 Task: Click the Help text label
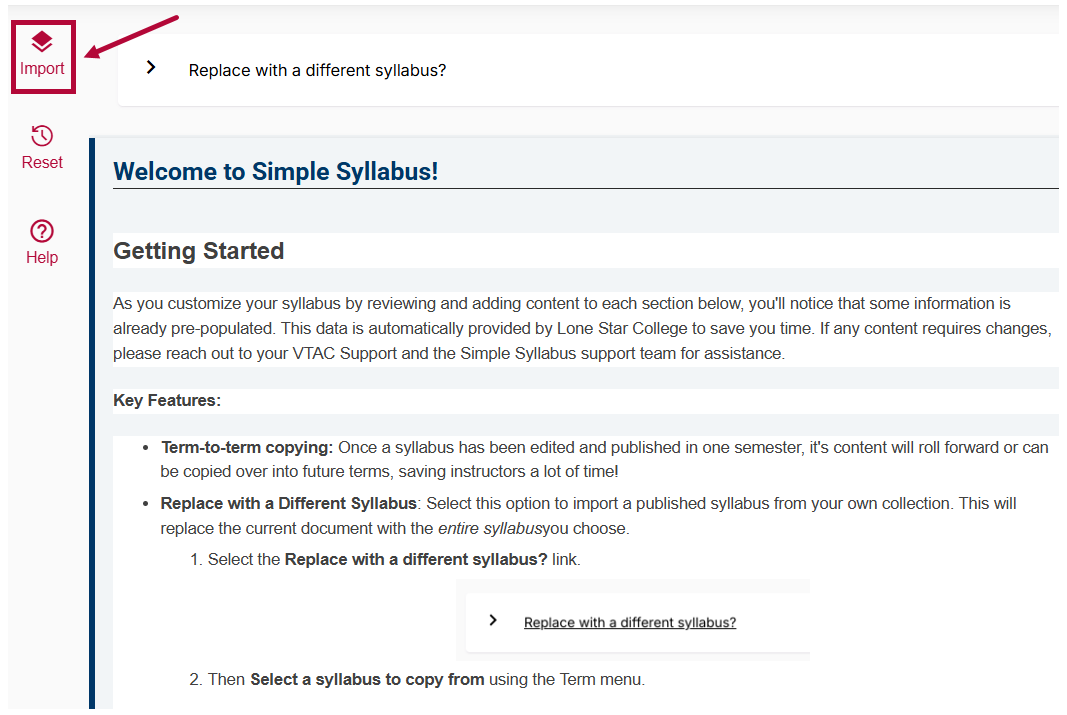point(42,257)
